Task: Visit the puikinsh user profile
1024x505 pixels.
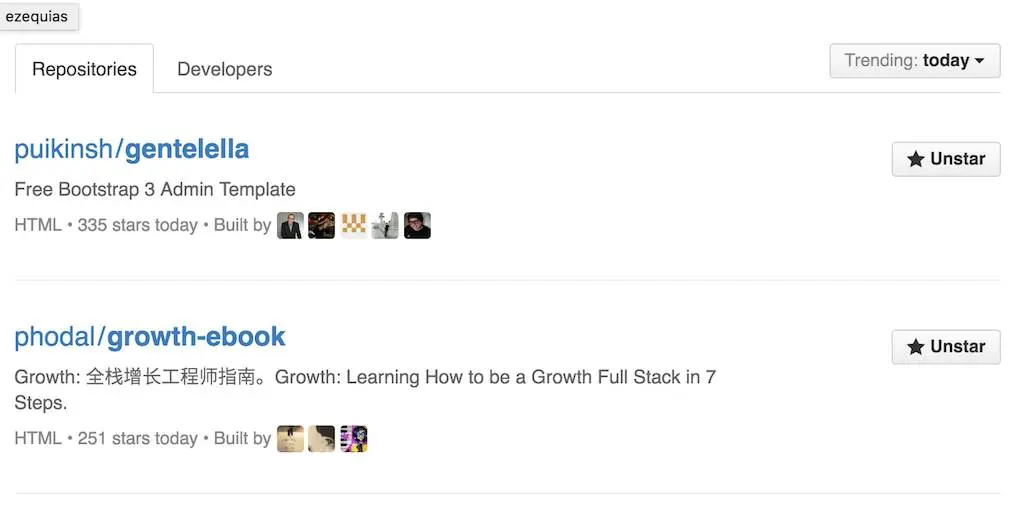Action: click(63, 150)
